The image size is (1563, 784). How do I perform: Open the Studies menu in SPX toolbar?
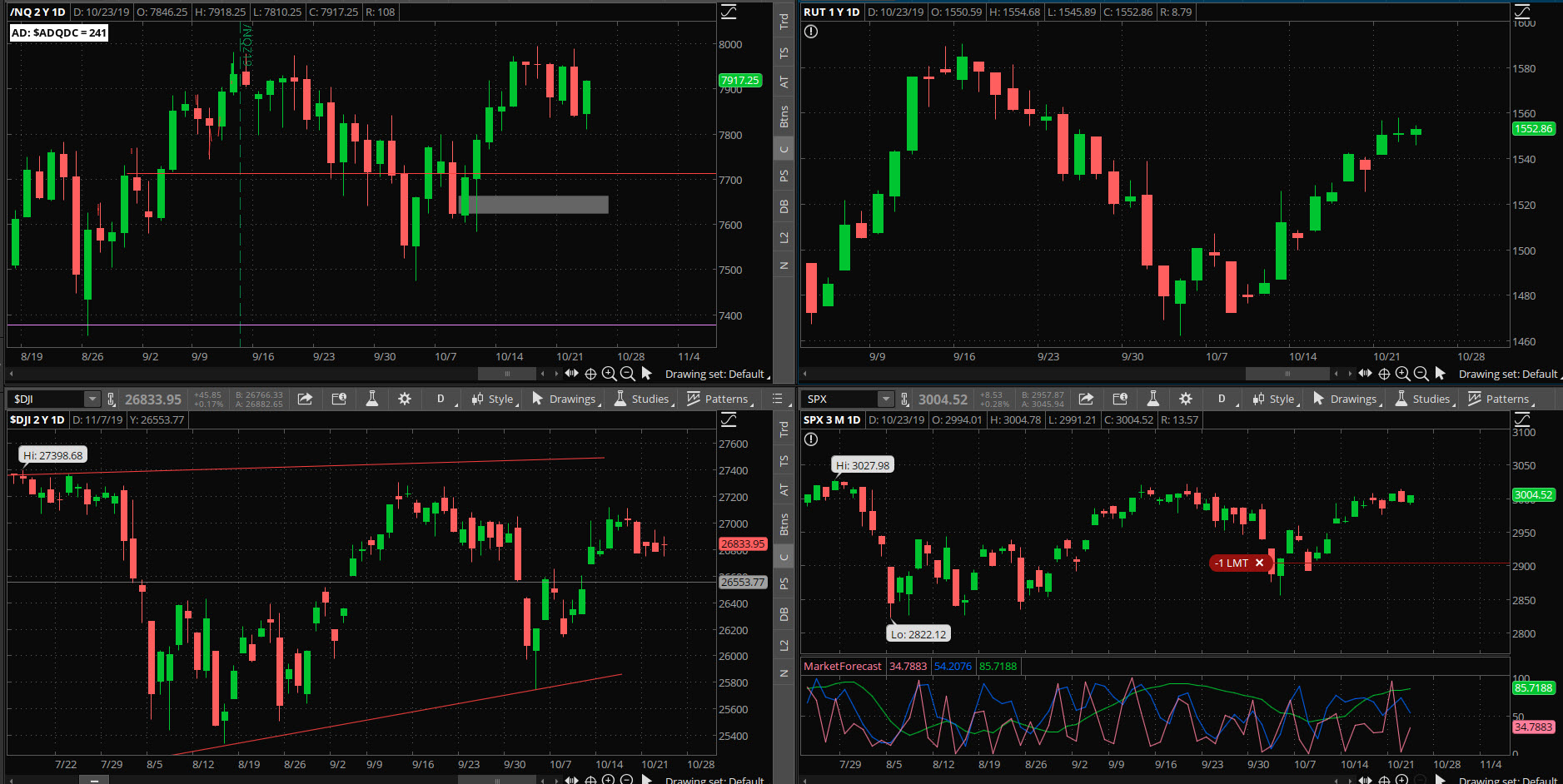point(1425,399)
